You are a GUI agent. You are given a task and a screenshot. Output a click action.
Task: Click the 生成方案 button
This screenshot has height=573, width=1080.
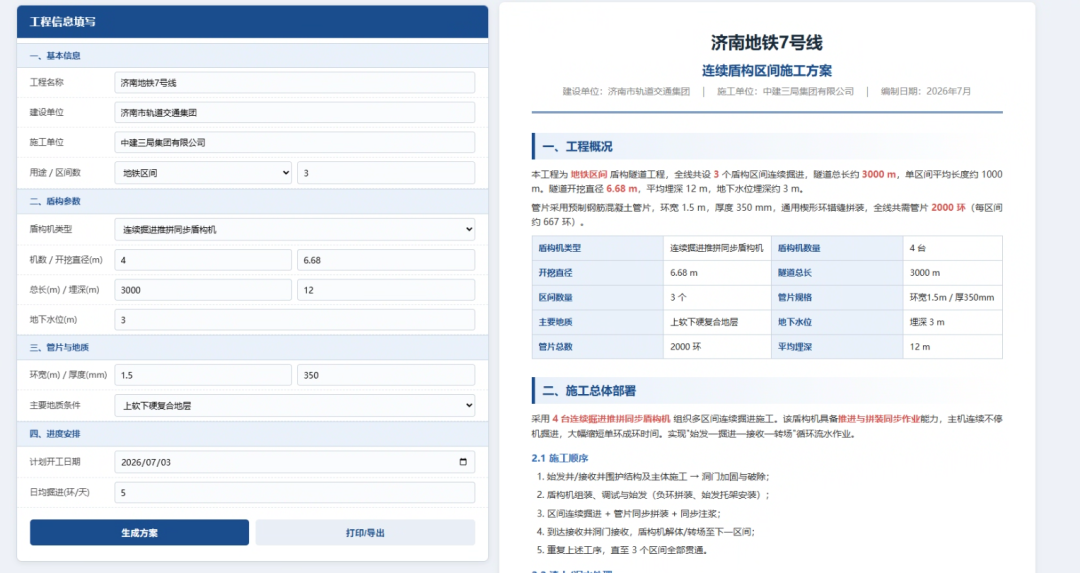tap(139, 532)
